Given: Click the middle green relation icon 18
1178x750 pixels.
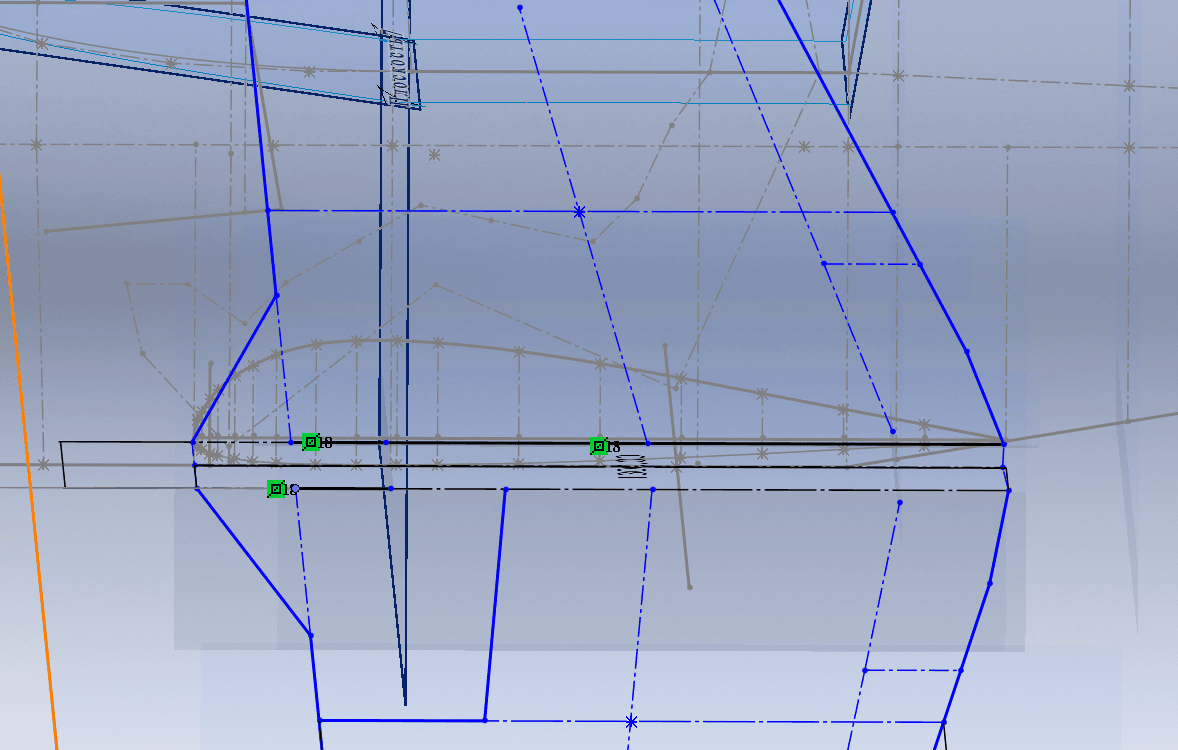Looking at the screenshot, I should [x=598, y=446].
